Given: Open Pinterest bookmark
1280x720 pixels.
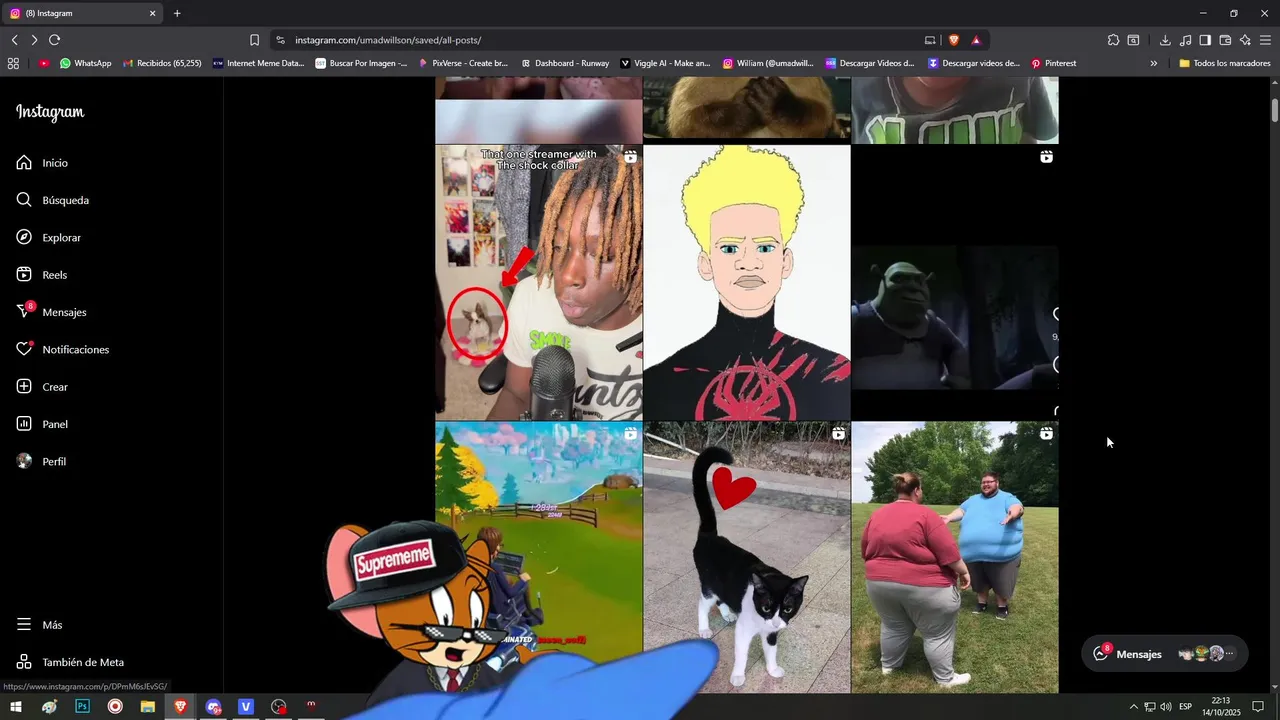Looking at the screenshot, I should point(1054,63).
